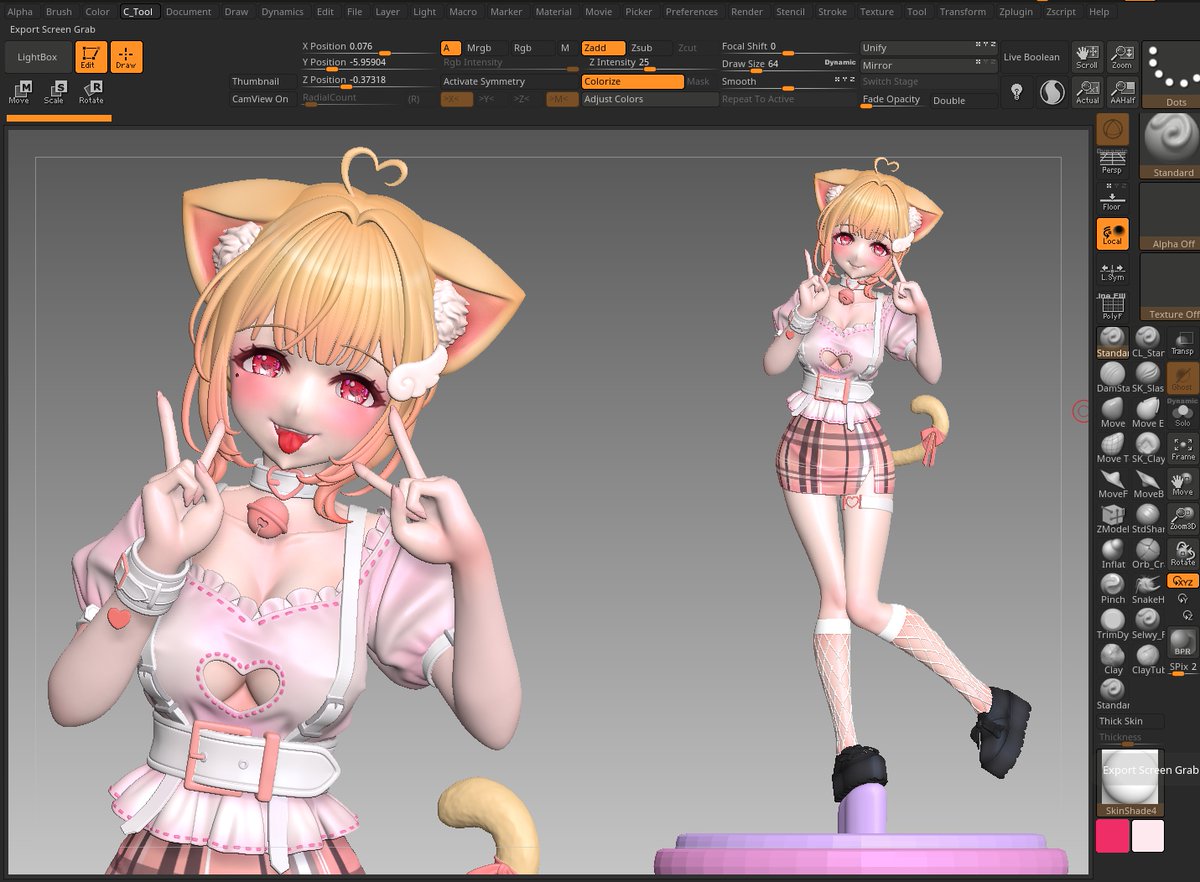Open the Brush menu
The width and height of the screenshot is (1200, 882).
(x=59, y=12)
